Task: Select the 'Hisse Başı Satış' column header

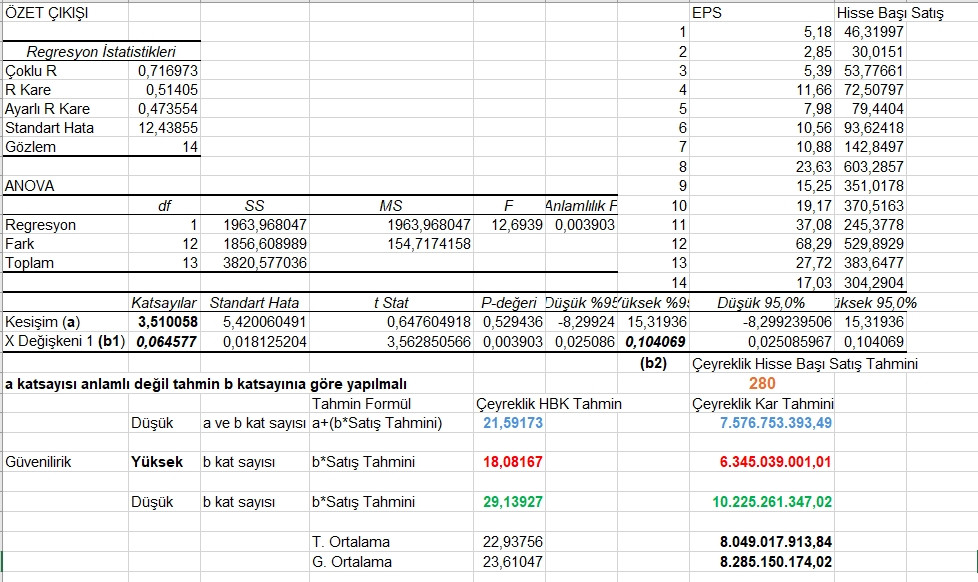Action: [890, 12]
